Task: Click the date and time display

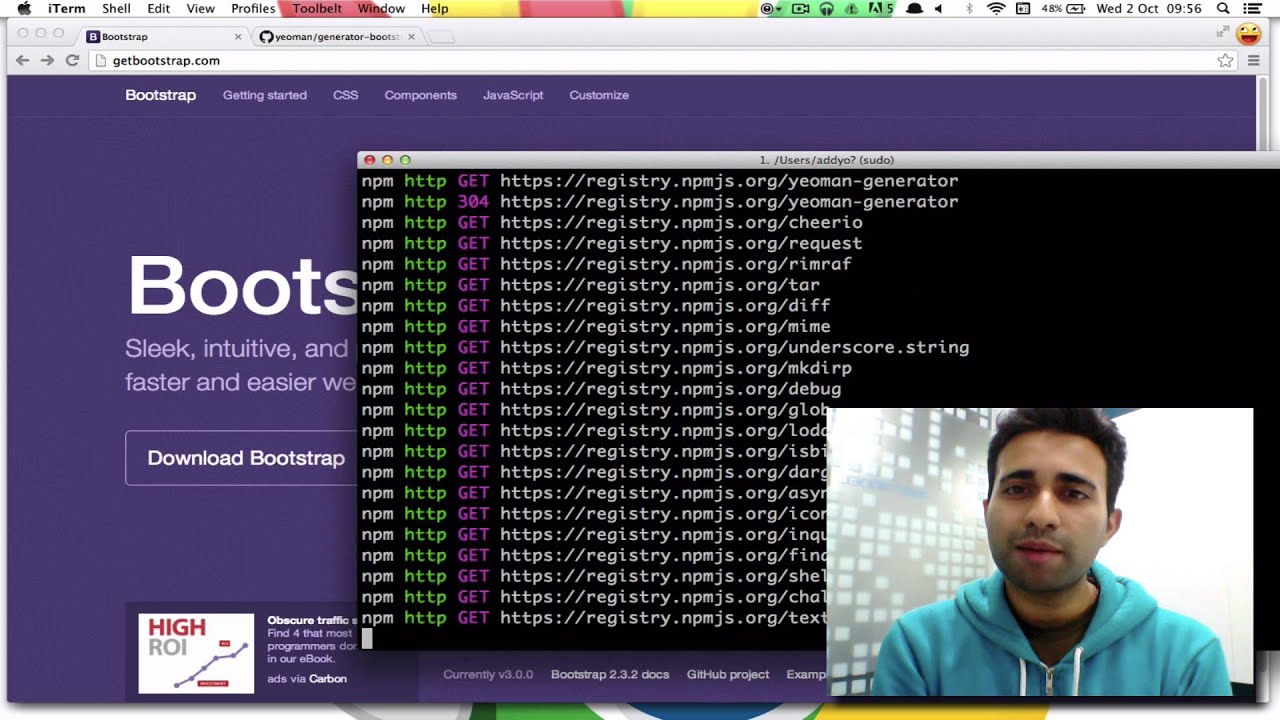Action: pyautogui.click(x=1149, y=8)
